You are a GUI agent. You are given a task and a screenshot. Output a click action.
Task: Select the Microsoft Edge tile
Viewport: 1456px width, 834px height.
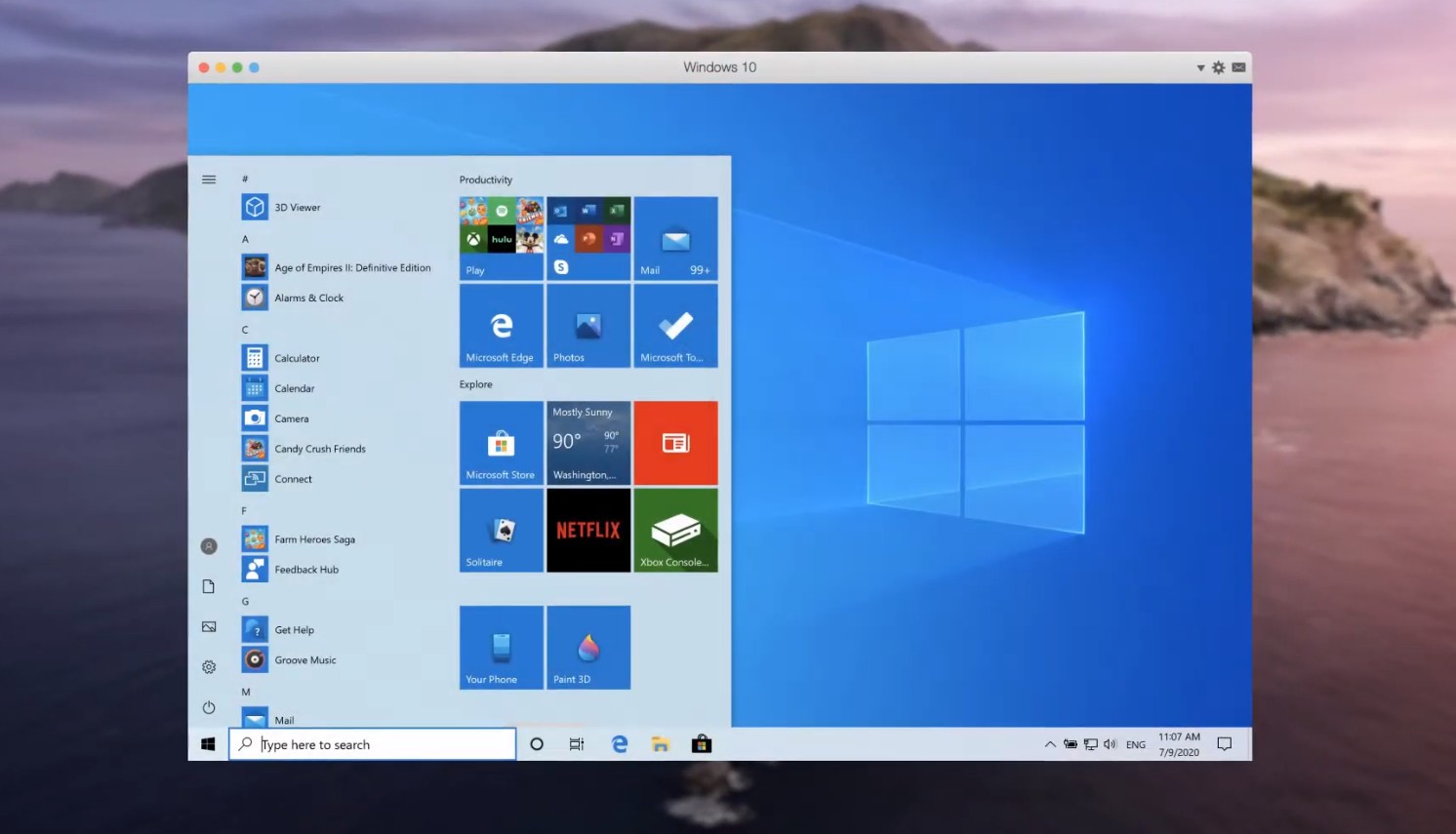coord(501,326)
